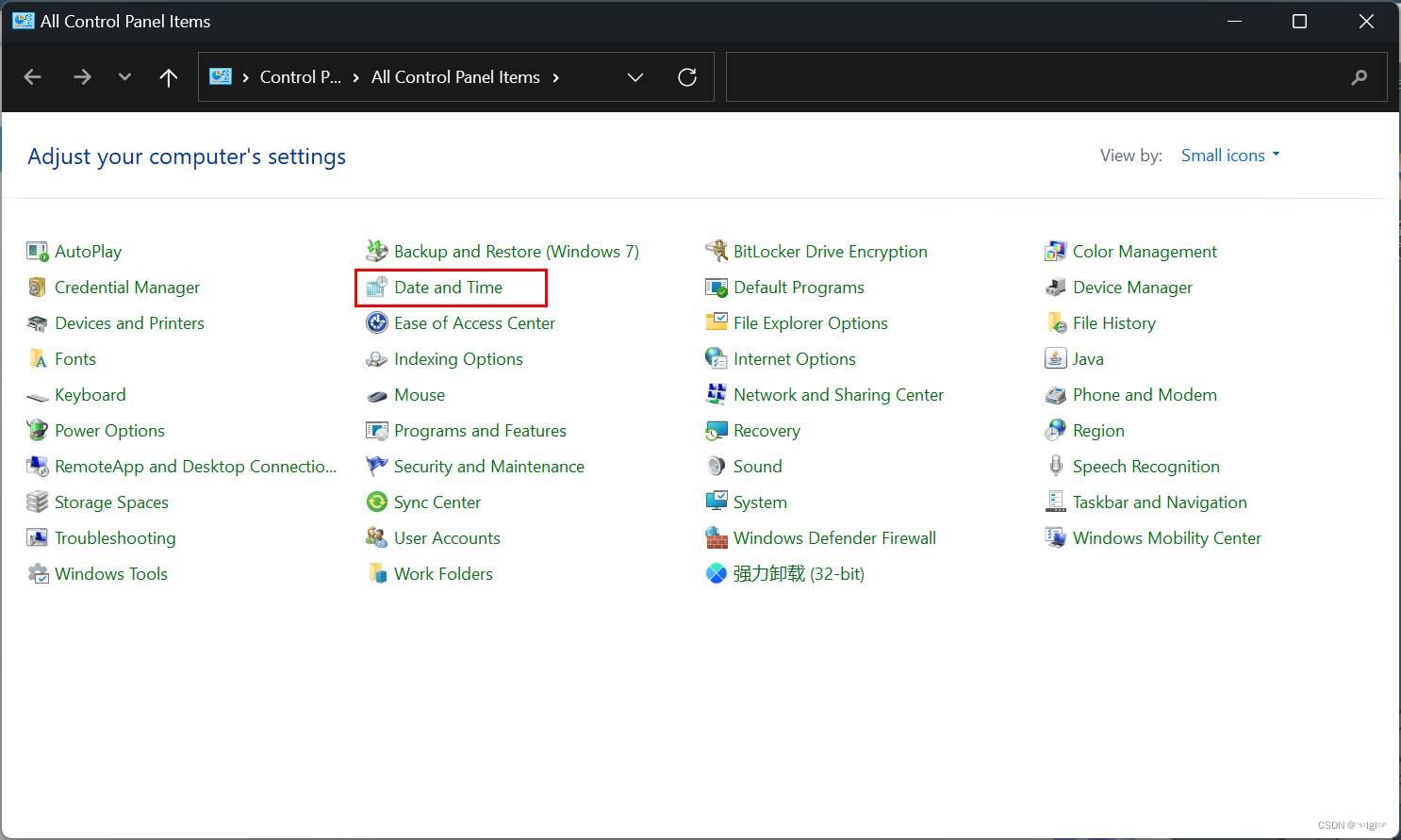Viewport: 1401px width, 840px height.
Task: Open the Sound speaker icon
Action: click(x=717, y=467)
